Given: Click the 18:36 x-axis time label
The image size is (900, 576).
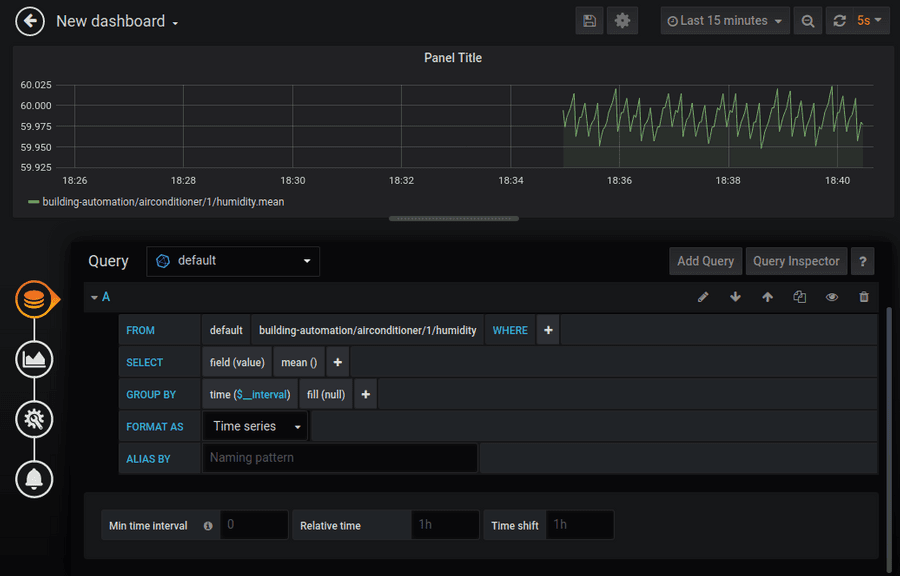Looking at the screenshot, I should pyautogui.click(x=619, y=181).
